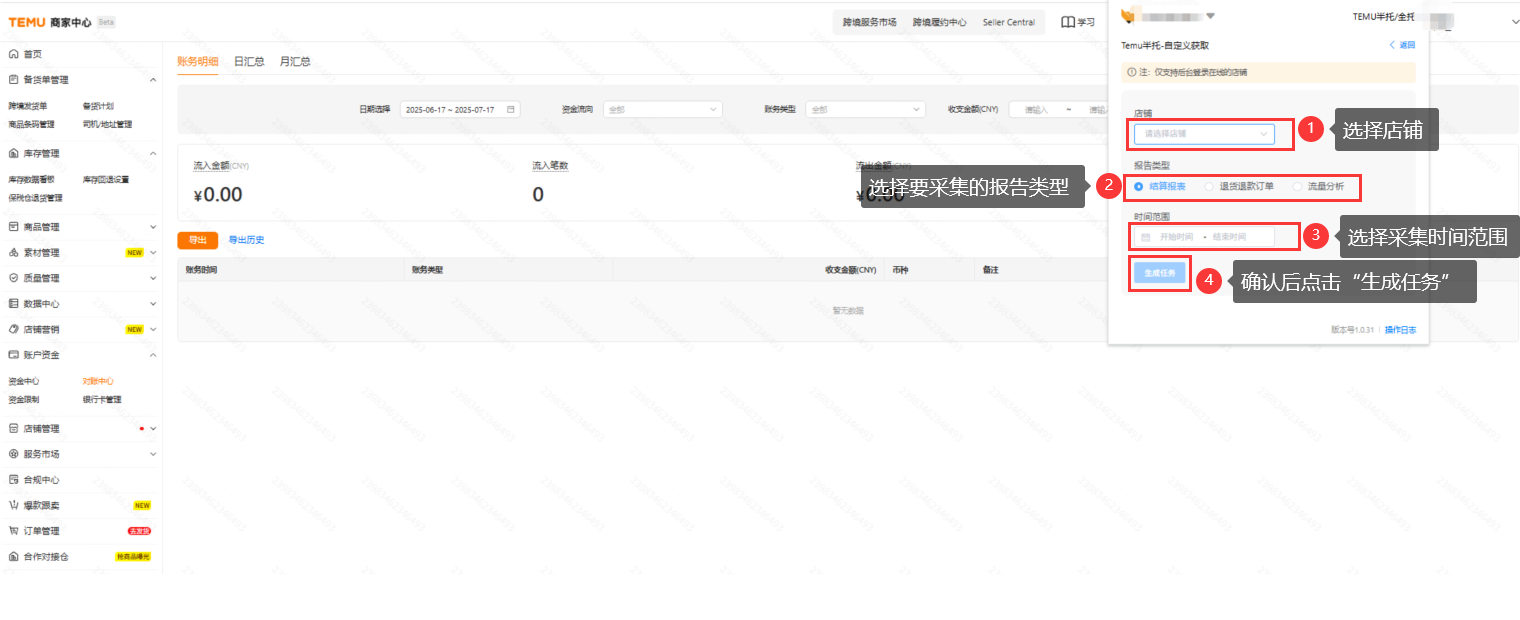Click the 订单管理 cart icon
The width and height of the screenshot is (1520, 620).
13,531
